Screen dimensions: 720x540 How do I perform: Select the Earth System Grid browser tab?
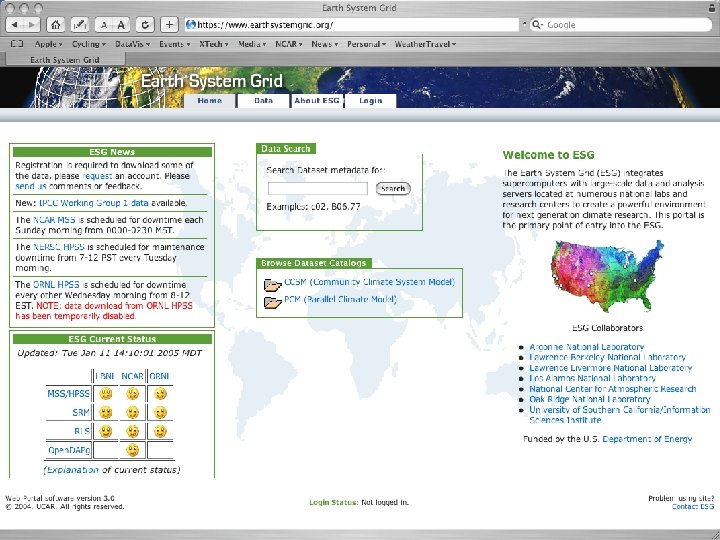coord(65,60)
